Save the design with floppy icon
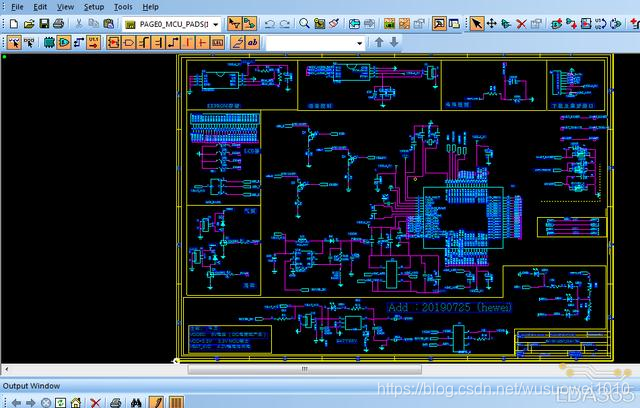Image resolution: width=640 pixels, height=408 pixels. 44,24
